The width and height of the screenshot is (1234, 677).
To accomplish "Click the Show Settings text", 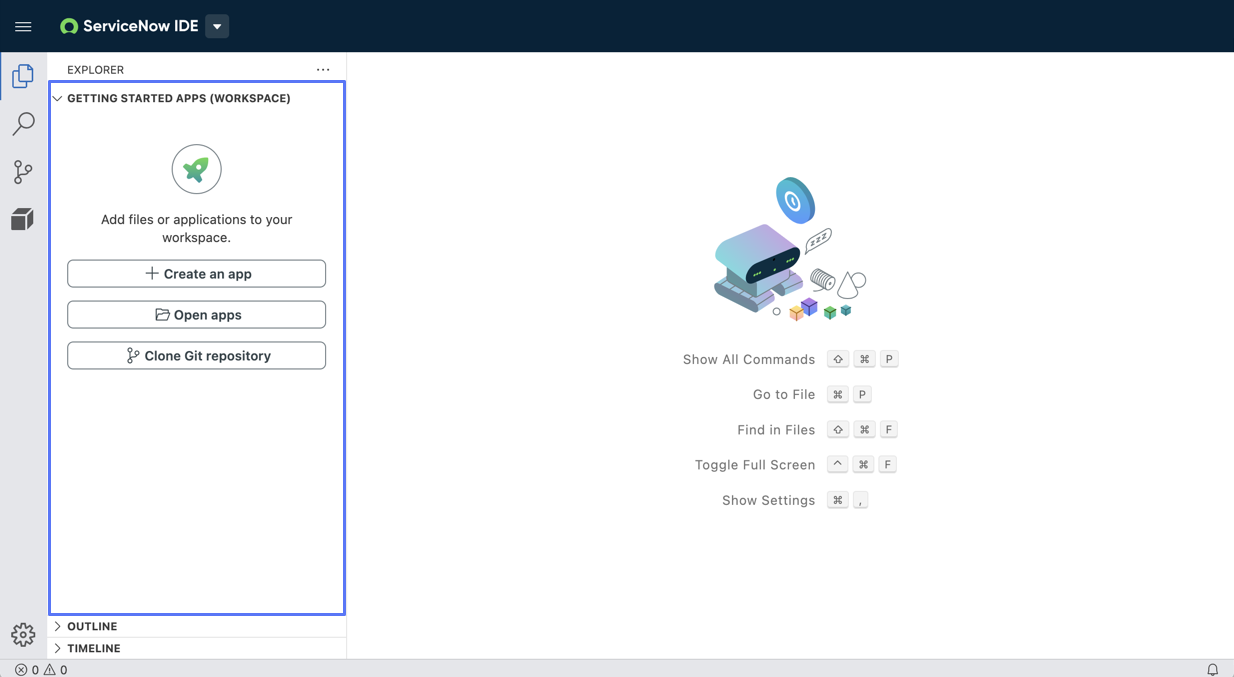I will click(769, 500).
